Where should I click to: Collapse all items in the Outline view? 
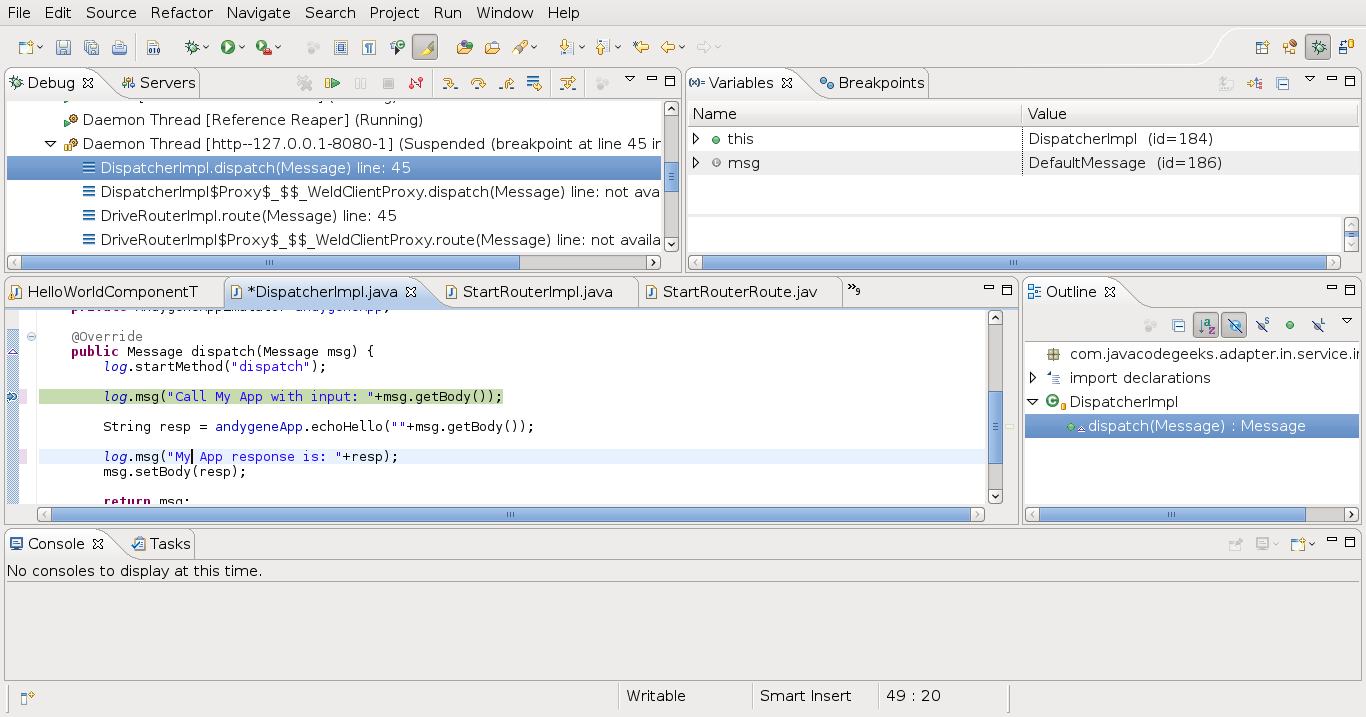(x=1179, y=325)
